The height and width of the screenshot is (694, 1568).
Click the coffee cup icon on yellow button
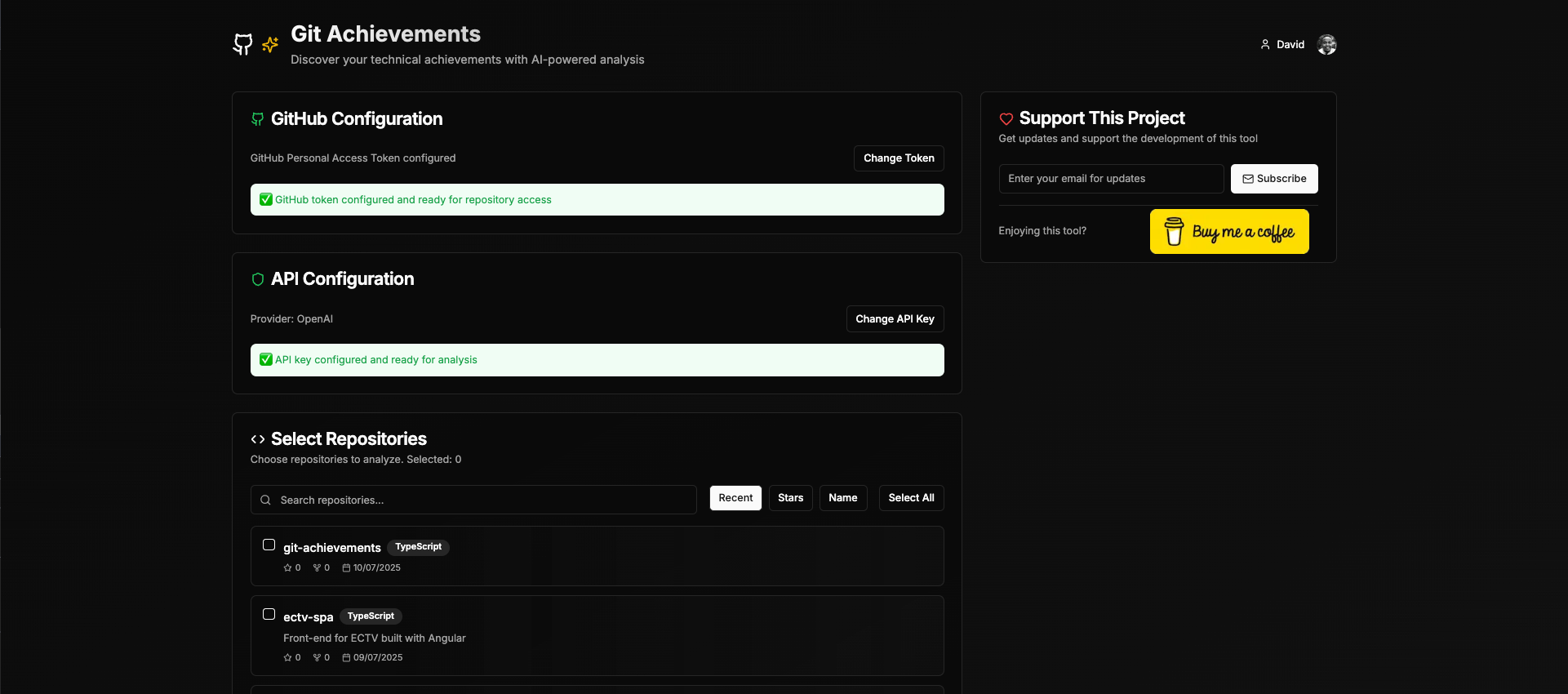point(1174,231)
